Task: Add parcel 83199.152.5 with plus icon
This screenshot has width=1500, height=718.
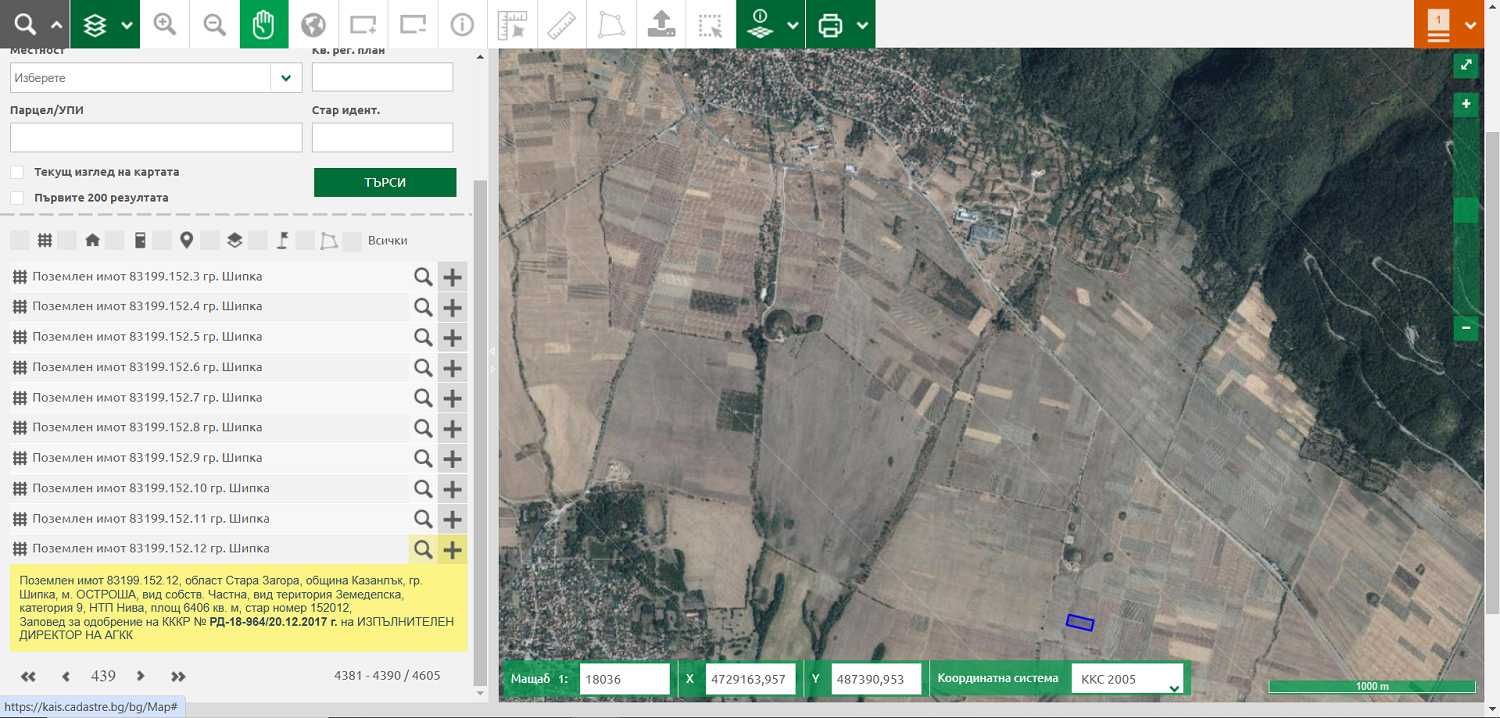Action: point(452,337)
